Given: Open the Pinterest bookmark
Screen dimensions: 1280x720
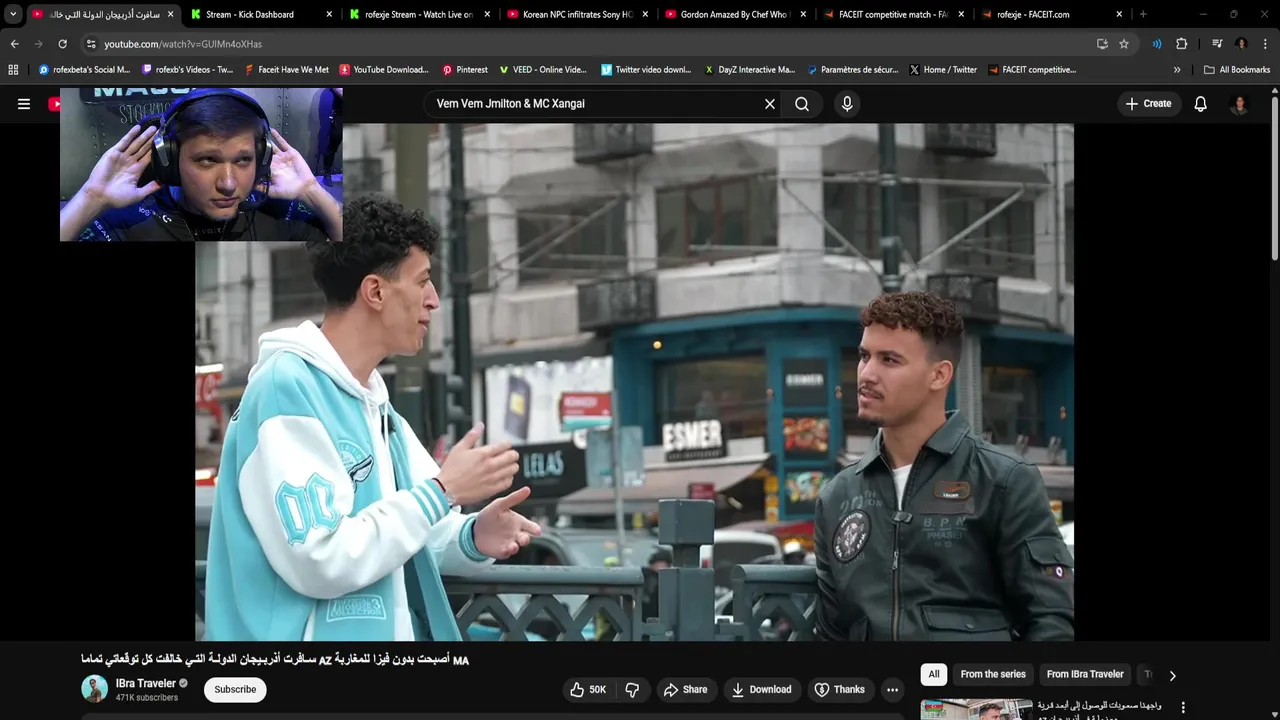Looking at the screenshot, I should click(x=465, y=70).
